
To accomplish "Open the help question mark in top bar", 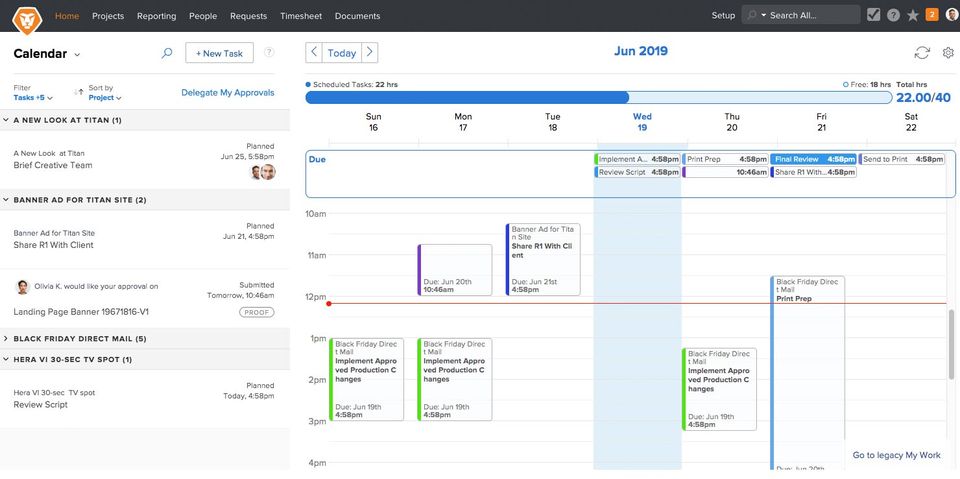I will (x=893, y=15).
